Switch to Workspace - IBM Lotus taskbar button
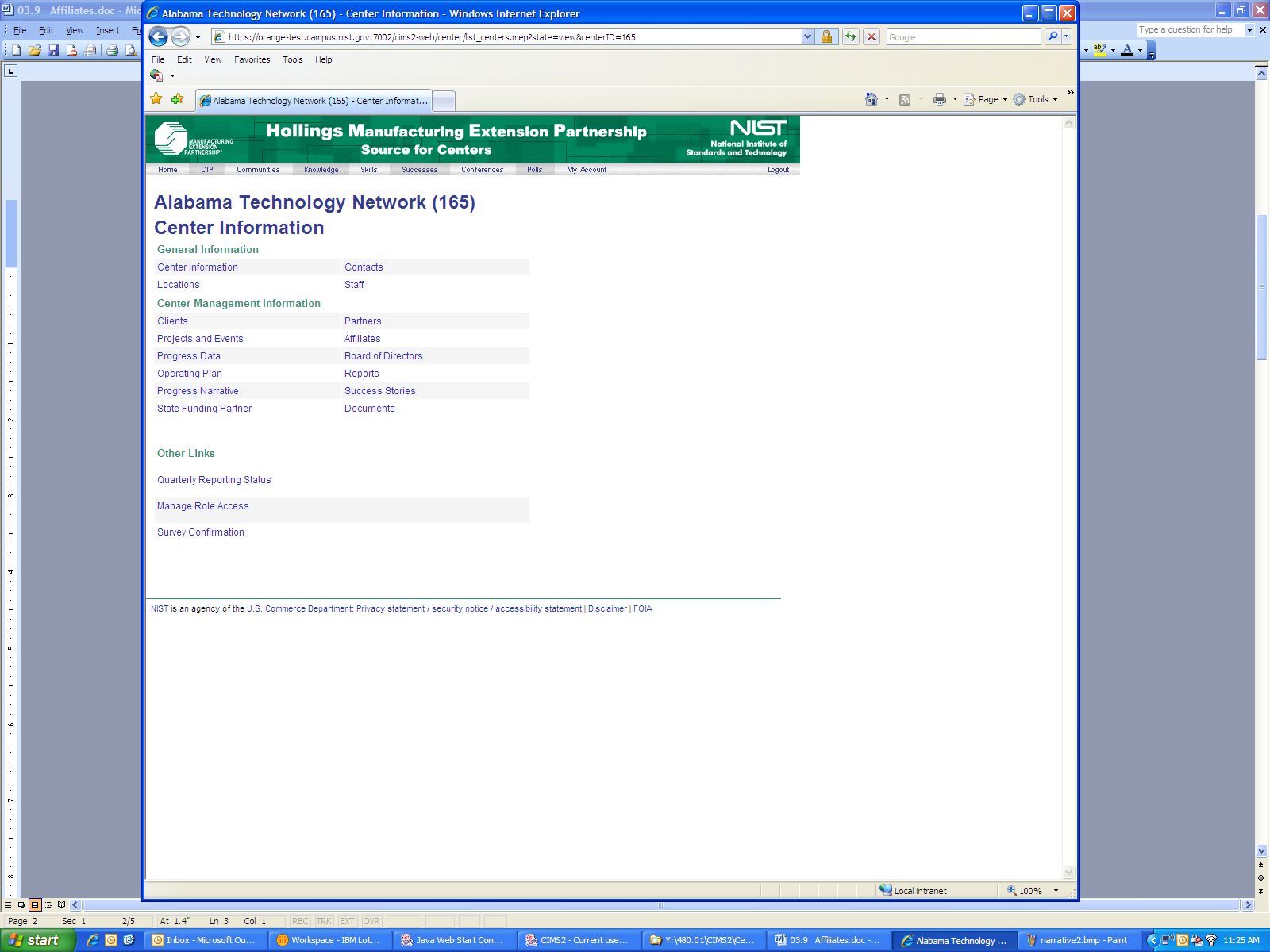The width and height of the screenshot is (1270, 952). (x=329, y=940)
